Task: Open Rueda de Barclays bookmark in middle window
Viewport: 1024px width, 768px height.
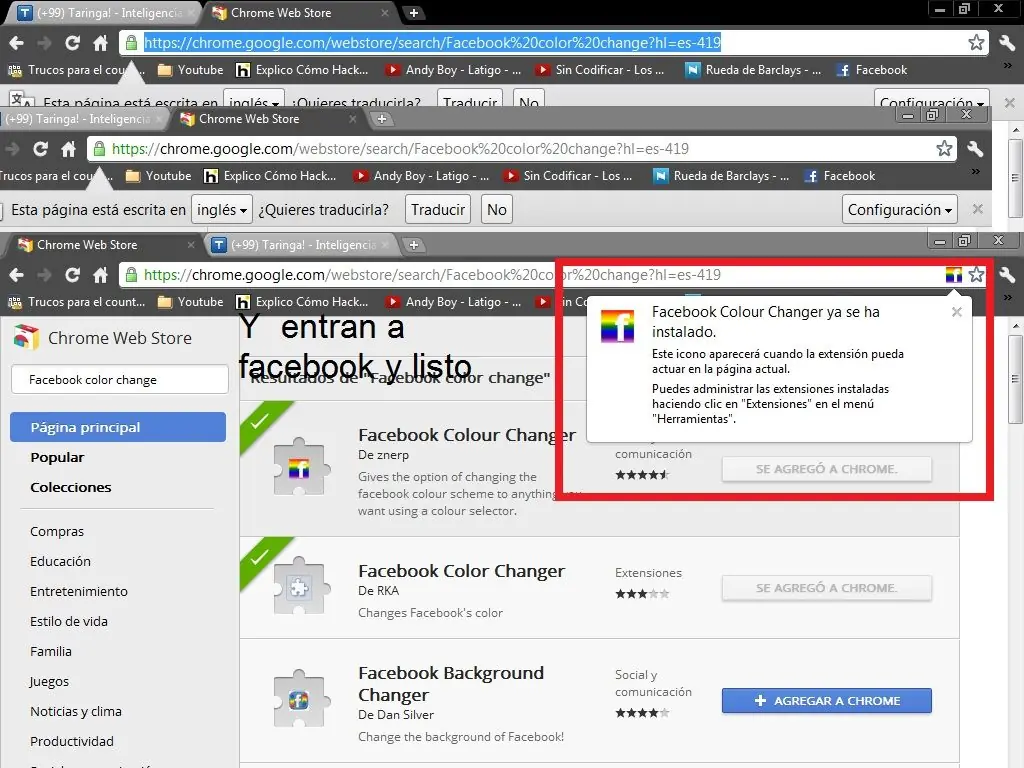Action: click(x=721, y=176)
